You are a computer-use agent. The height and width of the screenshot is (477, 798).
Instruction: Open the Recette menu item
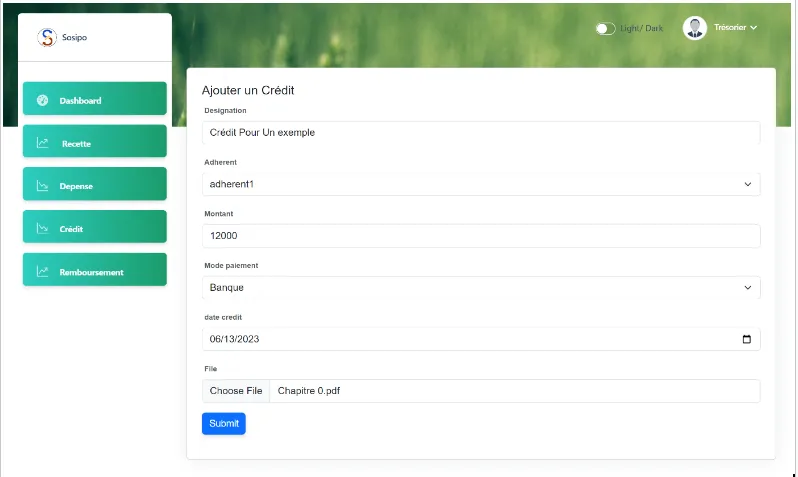95,141
